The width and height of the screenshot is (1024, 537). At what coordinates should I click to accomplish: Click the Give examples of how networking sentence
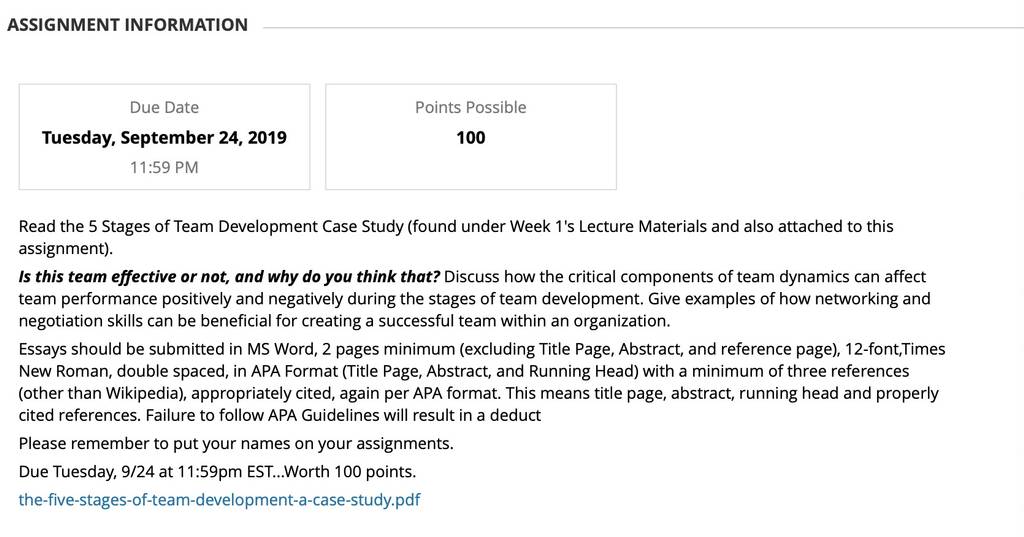[x=789, y=299]
